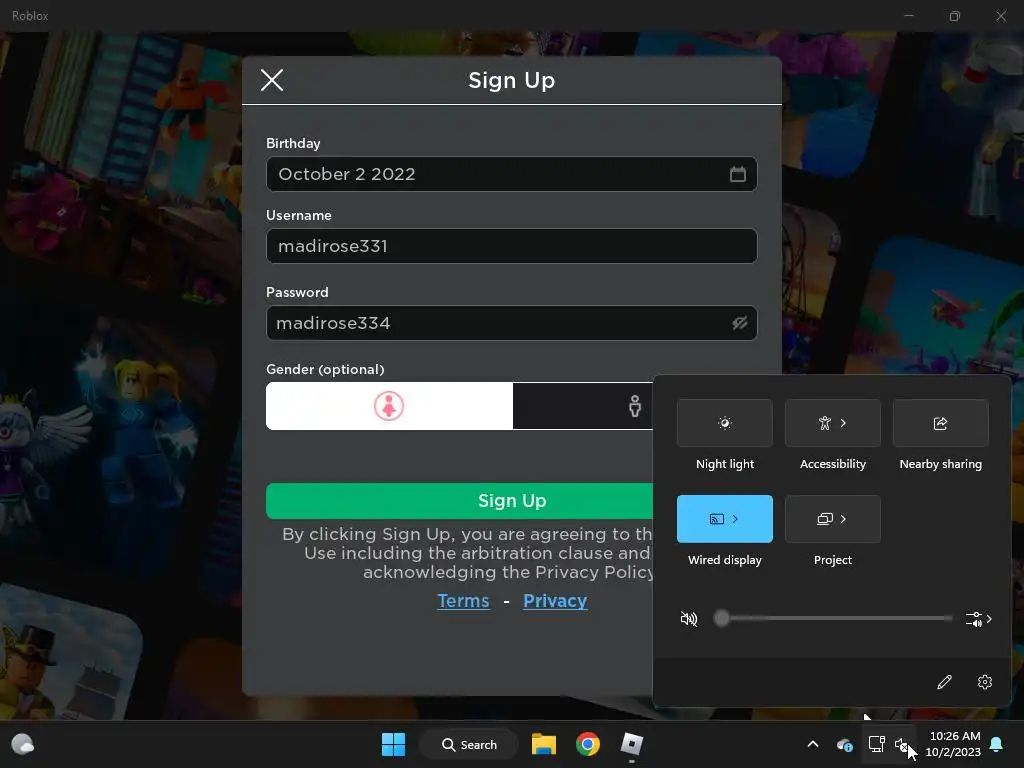Click the taskbar Search box
Viewport: 1024px width, 768px height.
click(469, 744)
